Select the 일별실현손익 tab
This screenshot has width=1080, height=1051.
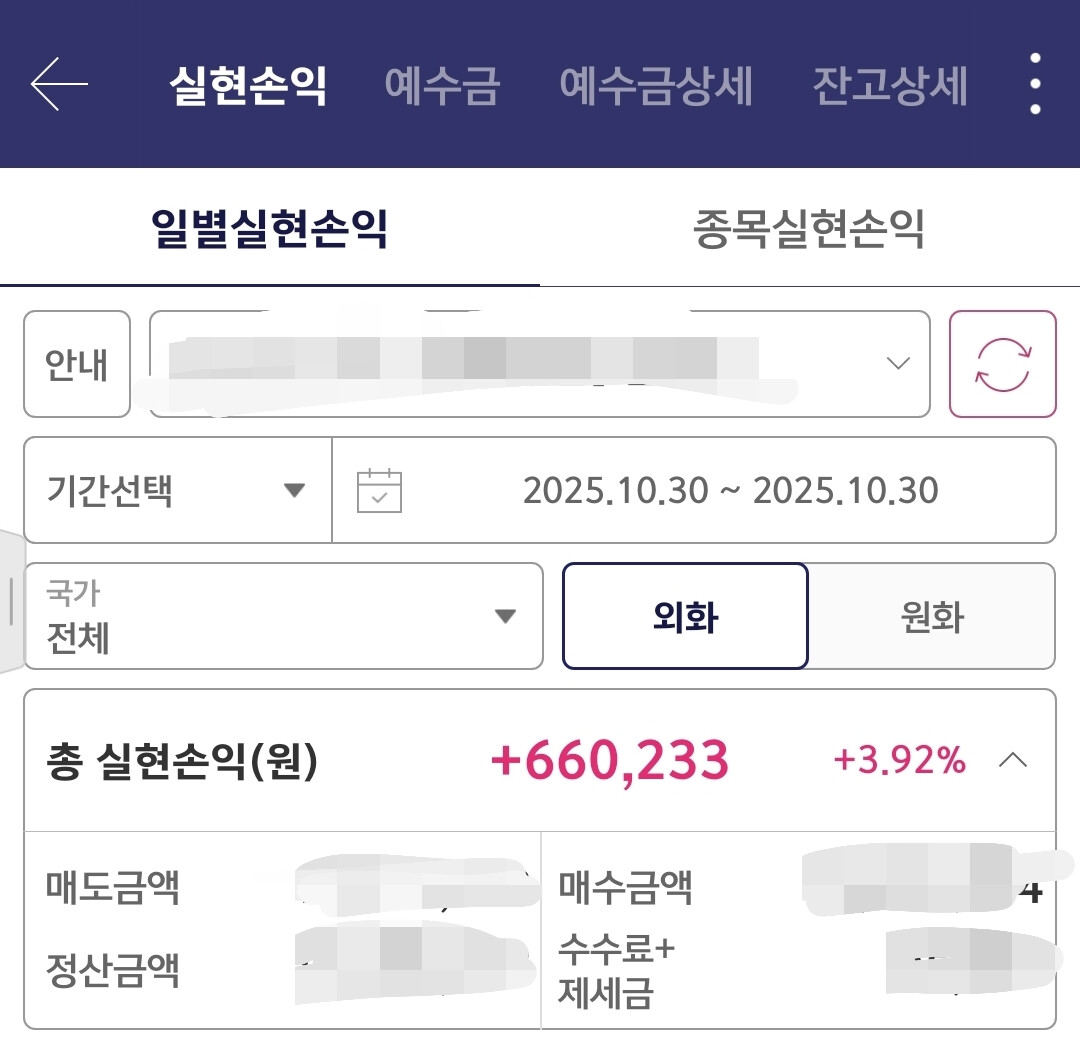[269, 229]
